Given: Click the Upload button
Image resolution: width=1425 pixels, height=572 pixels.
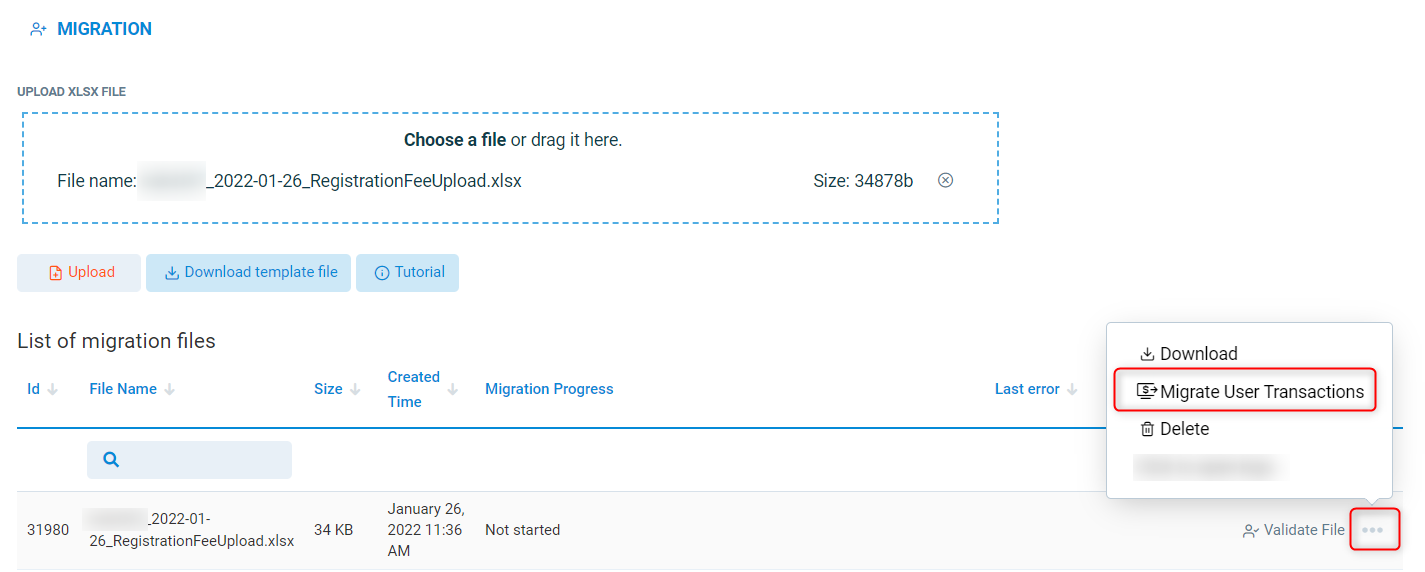Looking at the screenshot, I should (x=79, y=273).
